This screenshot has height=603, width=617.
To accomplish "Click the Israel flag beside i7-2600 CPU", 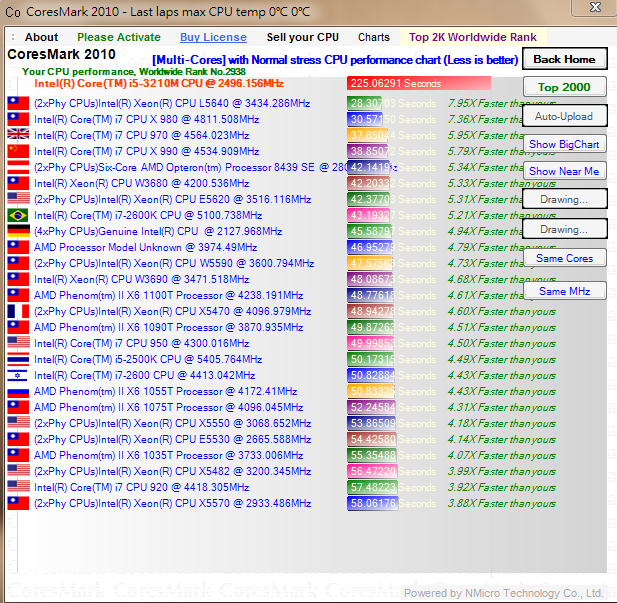I will (18, 375).
